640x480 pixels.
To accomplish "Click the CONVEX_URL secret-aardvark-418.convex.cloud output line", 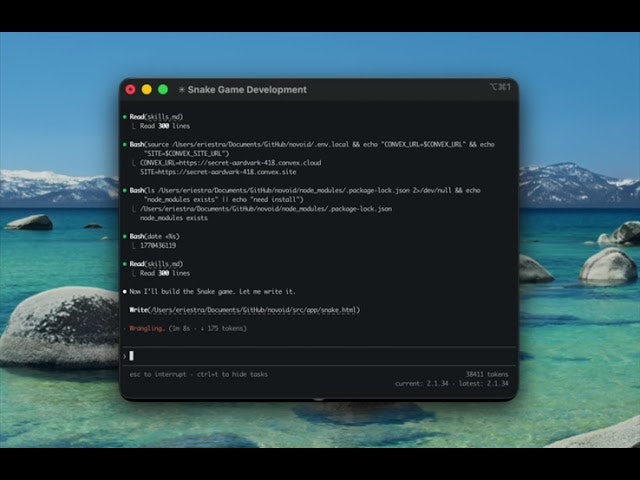I will tap(230, 163).
